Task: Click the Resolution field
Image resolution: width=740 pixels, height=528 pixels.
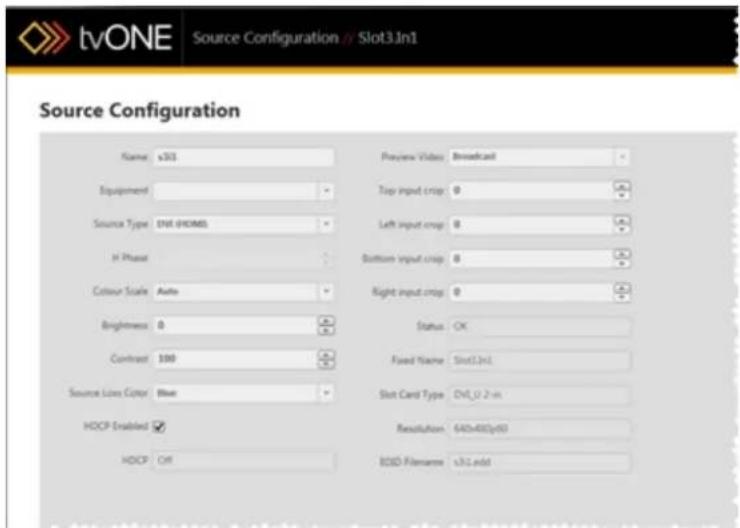Action: [x=539, y=428]
